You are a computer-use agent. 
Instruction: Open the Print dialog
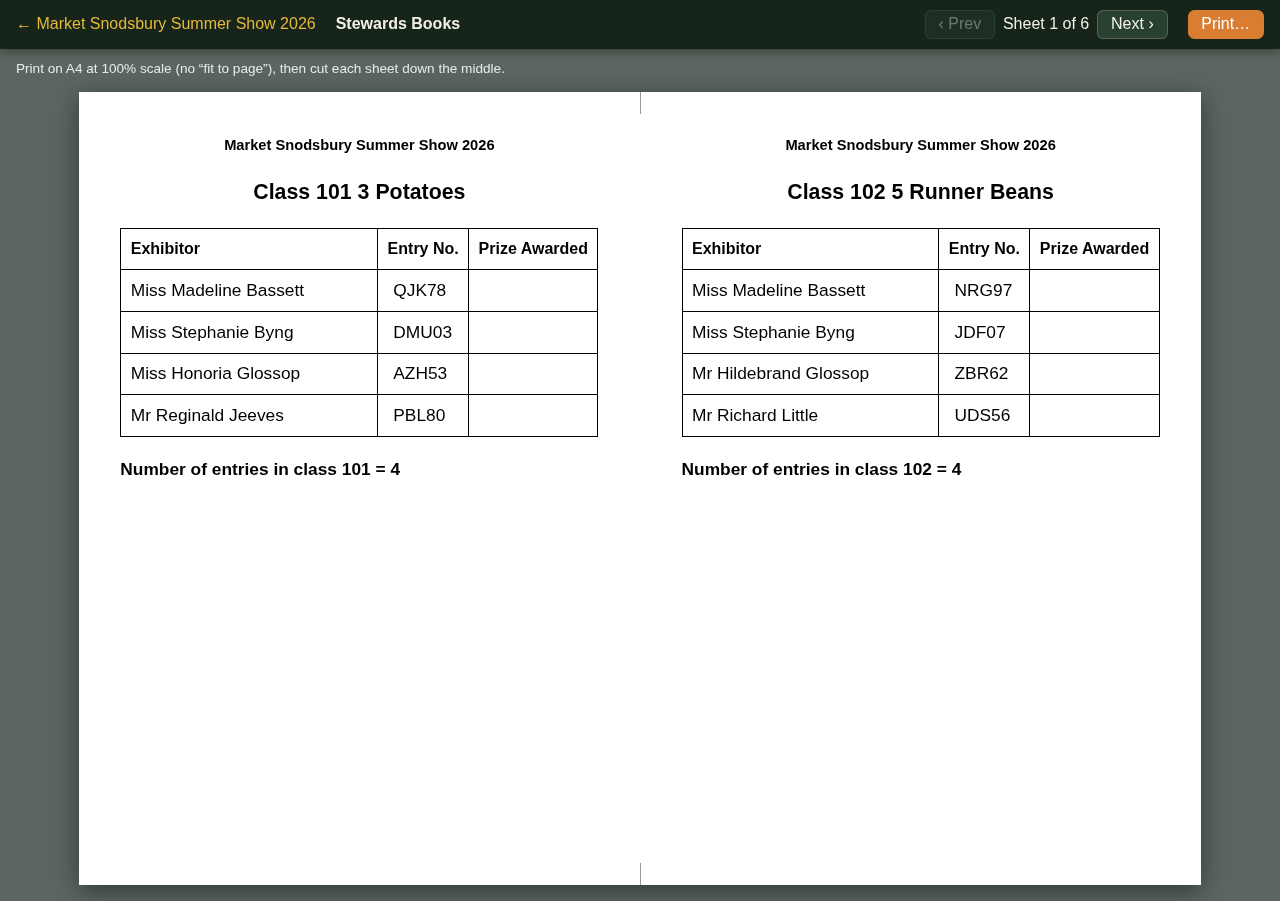point(1226,24)
